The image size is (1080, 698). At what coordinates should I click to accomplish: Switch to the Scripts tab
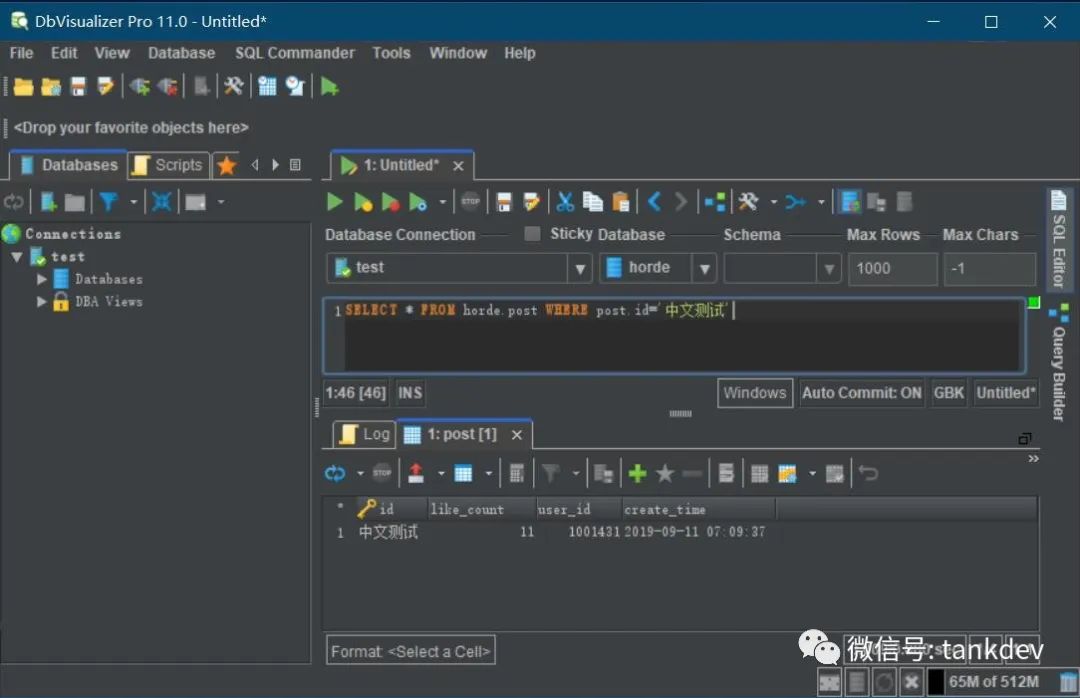[169, 165]
